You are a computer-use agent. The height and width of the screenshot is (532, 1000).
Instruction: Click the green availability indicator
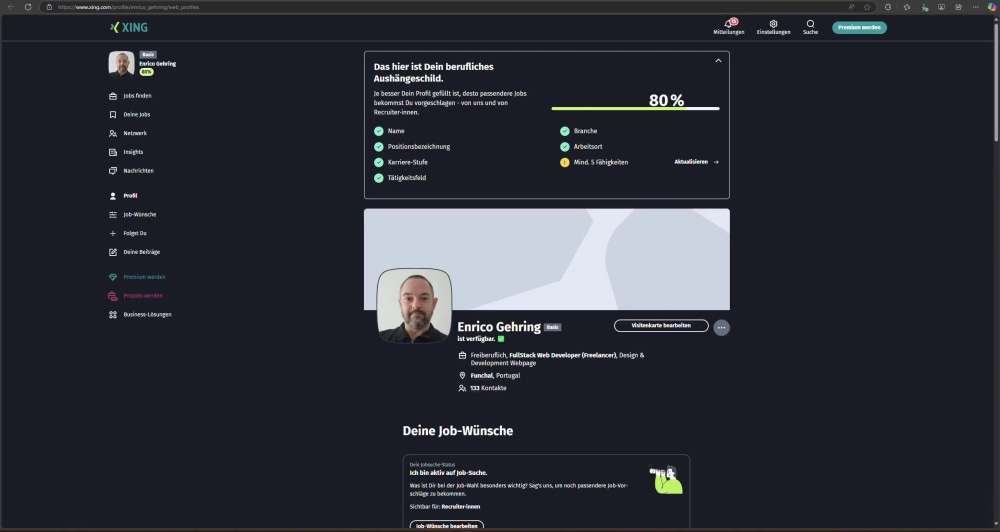pos(501,339)
